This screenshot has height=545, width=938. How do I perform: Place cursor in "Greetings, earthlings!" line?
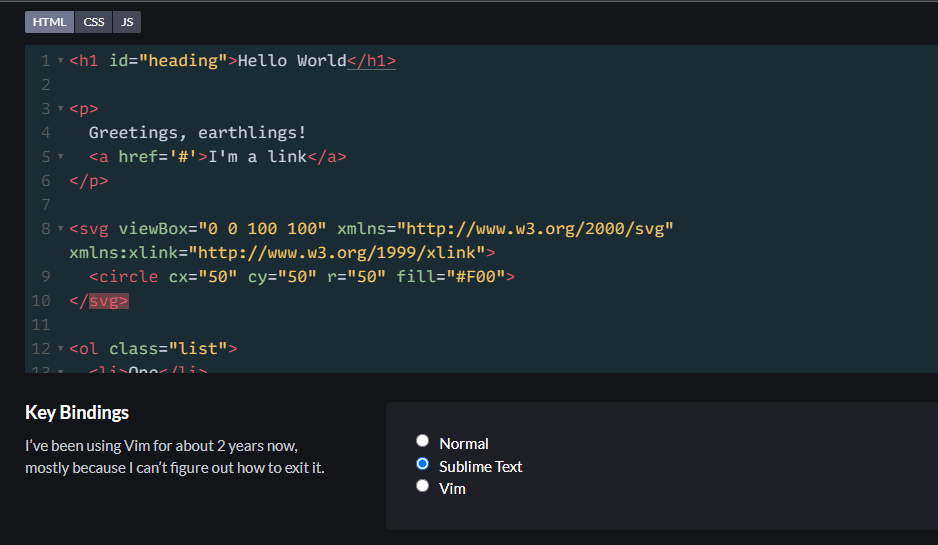[x=197, y=132]
